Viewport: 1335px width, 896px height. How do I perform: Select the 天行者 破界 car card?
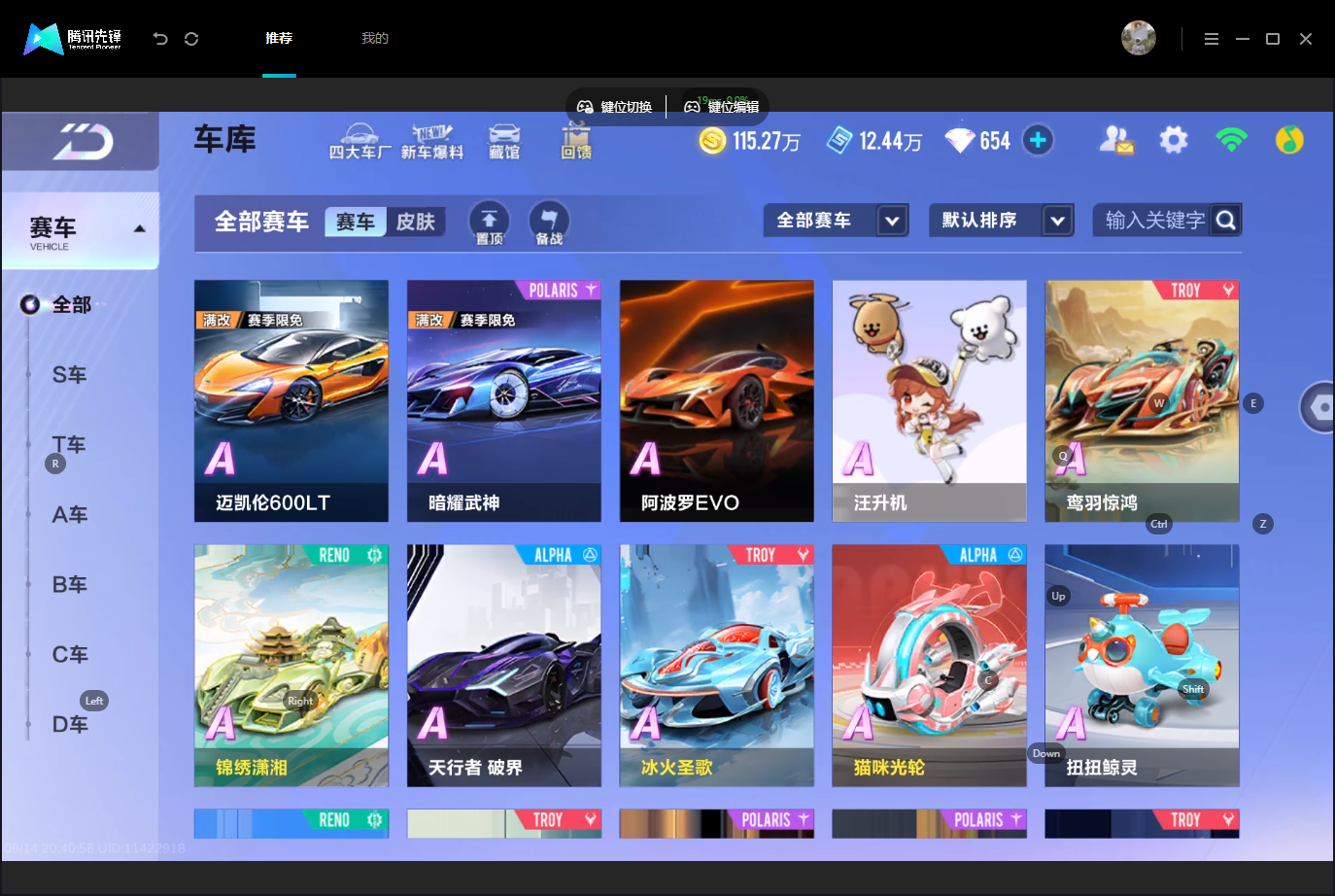point(504,666)
